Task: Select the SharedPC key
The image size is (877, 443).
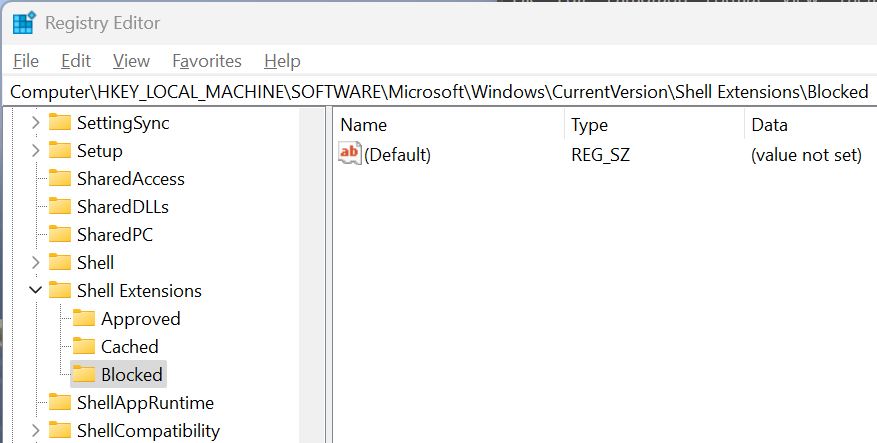Action: pos(115,234)
